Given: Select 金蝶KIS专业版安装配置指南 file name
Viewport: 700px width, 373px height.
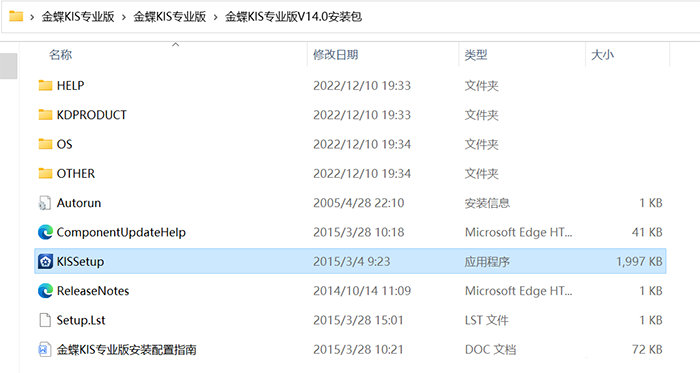Looking at the screenshot, I should tap(127, 349).
